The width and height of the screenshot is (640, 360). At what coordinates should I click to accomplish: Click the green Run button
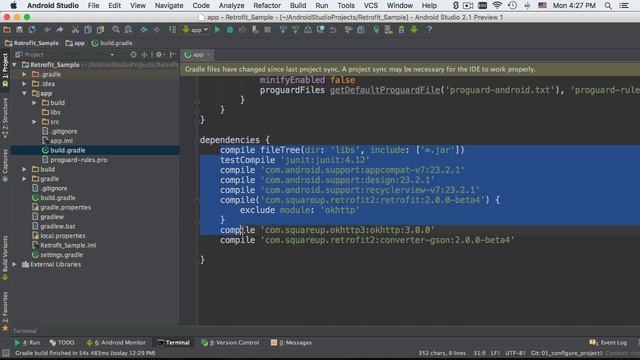[217, 30]
